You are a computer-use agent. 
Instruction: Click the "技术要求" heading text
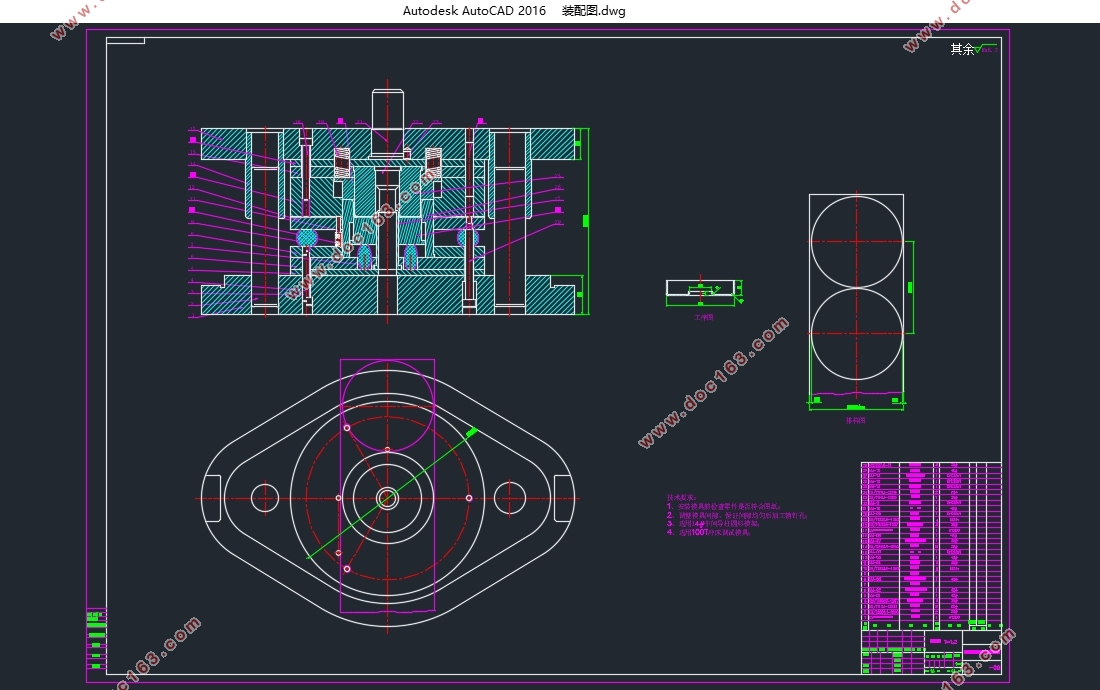681,497
